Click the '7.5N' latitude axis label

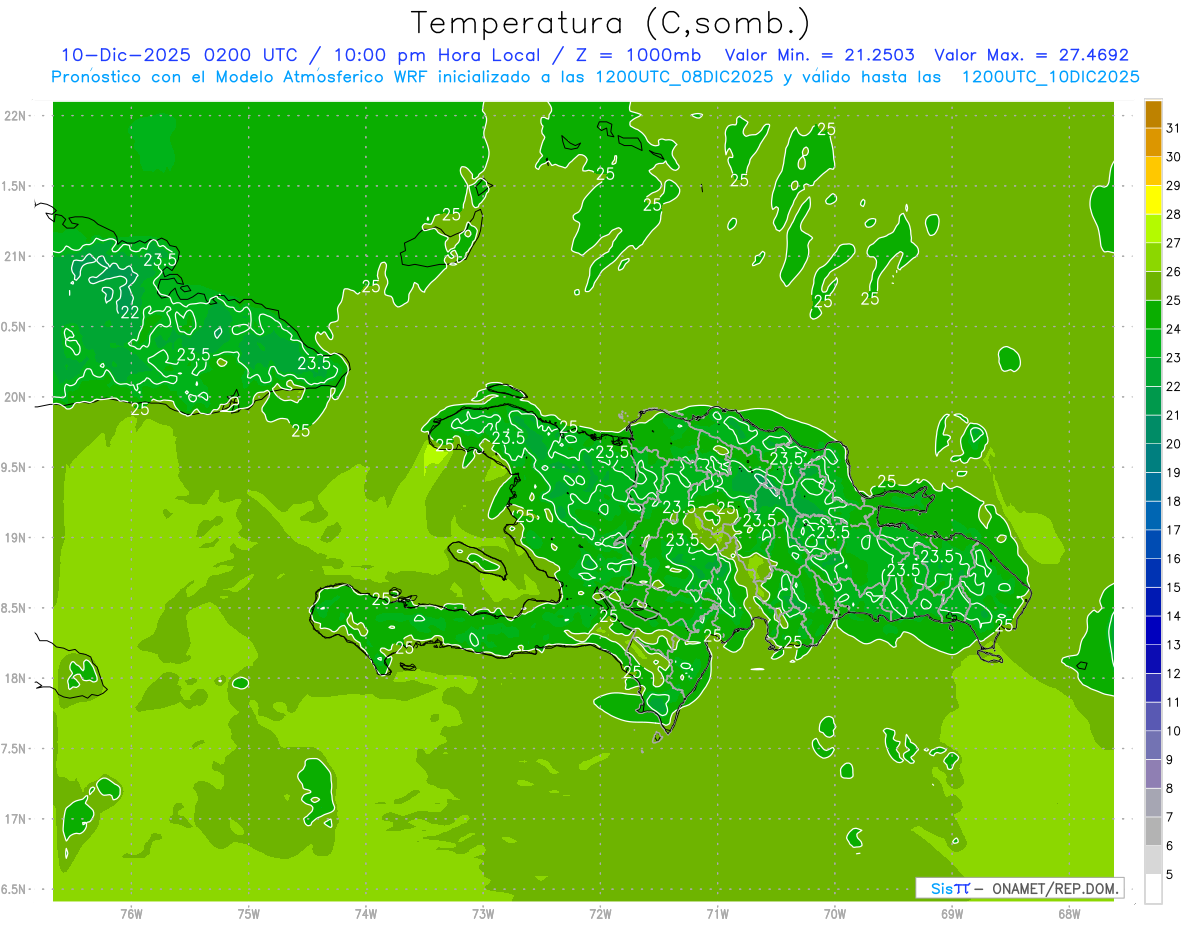coord(15,748)
